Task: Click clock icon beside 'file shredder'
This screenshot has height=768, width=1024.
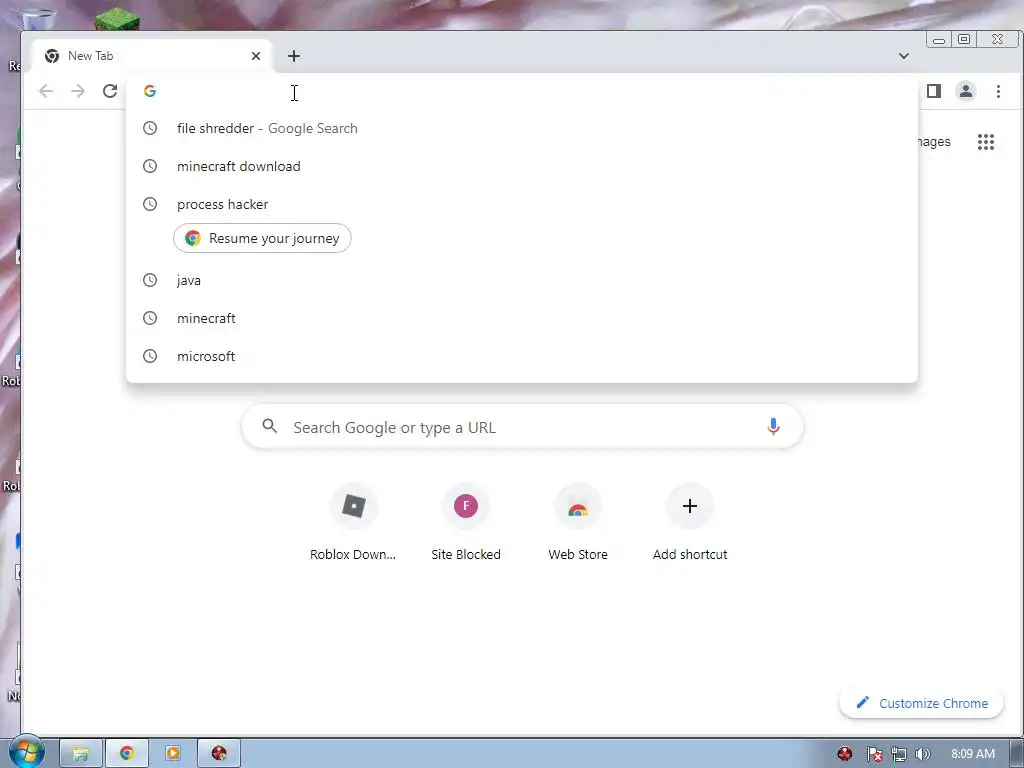Action: [x=150, y=129]
